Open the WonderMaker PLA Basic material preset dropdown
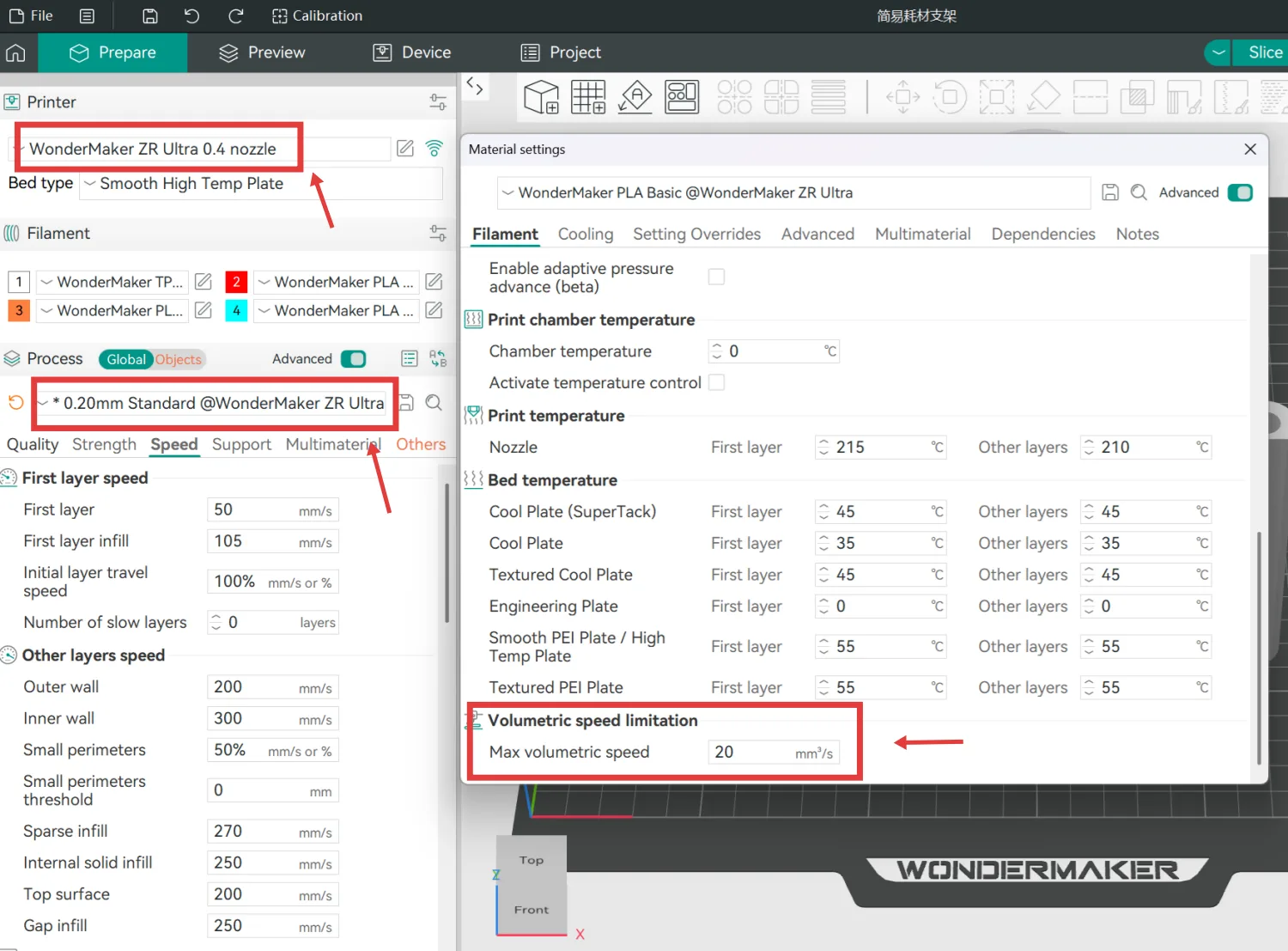 (x=794, y=193)
